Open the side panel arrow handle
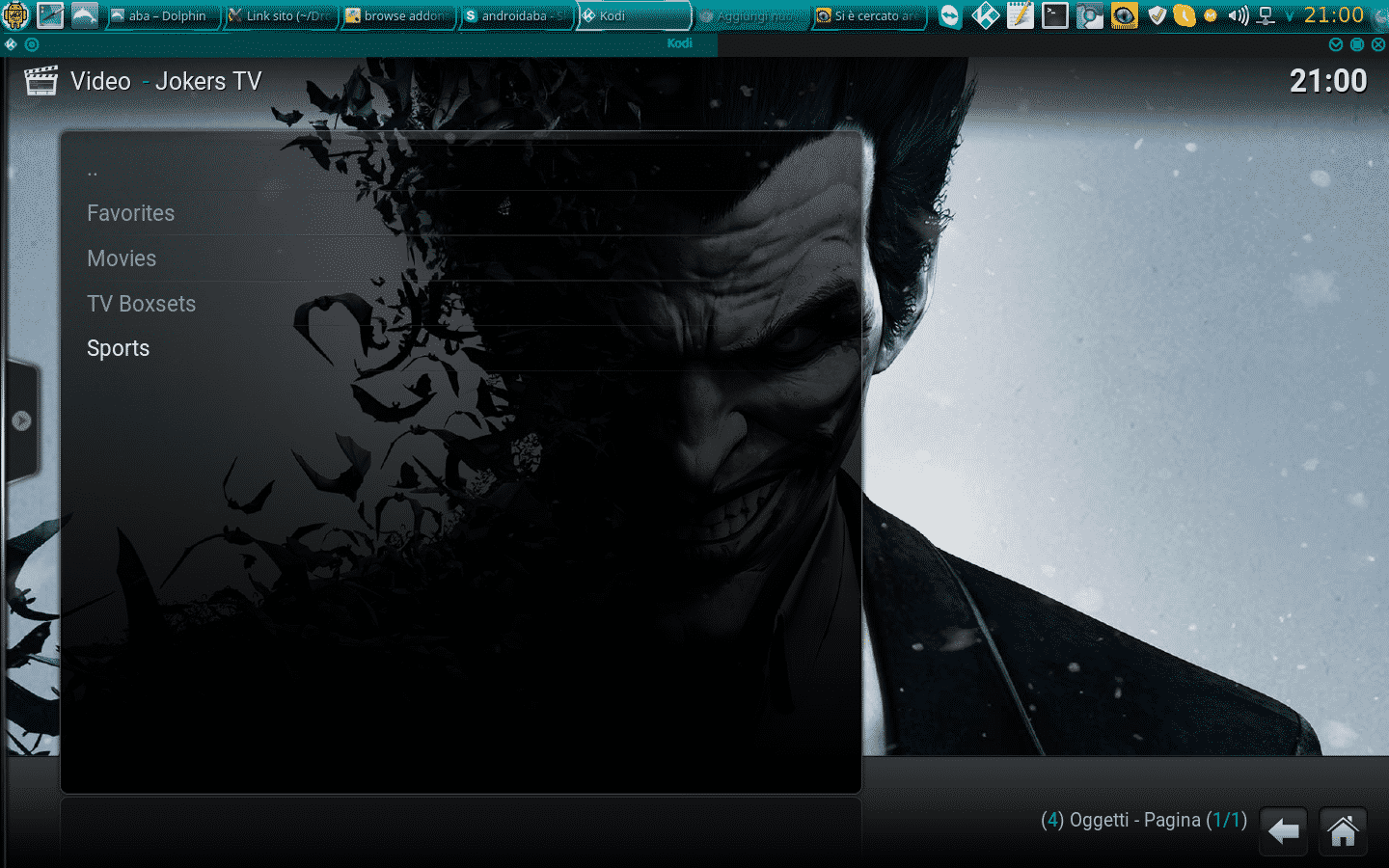The width and height of the screenshot is (1389, 868). (21, 421)
